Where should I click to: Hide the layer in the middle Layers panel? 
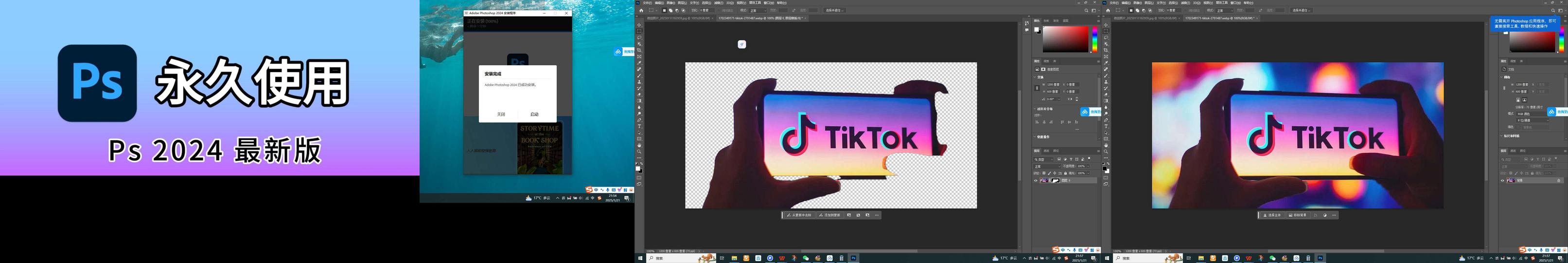[x=1036, y=181]
